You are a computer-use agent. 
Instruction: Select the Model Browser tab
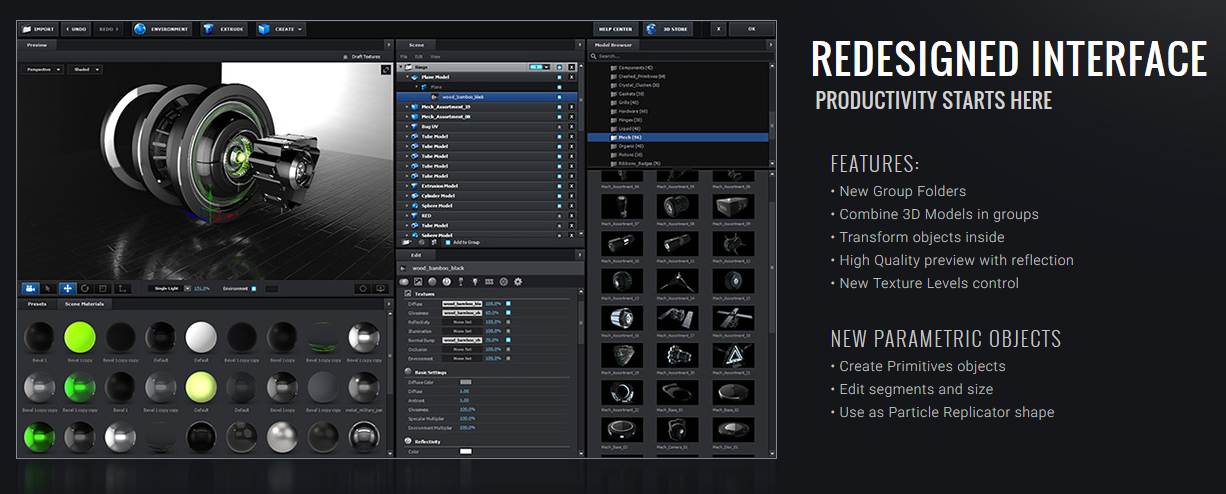tap(614, 45)
